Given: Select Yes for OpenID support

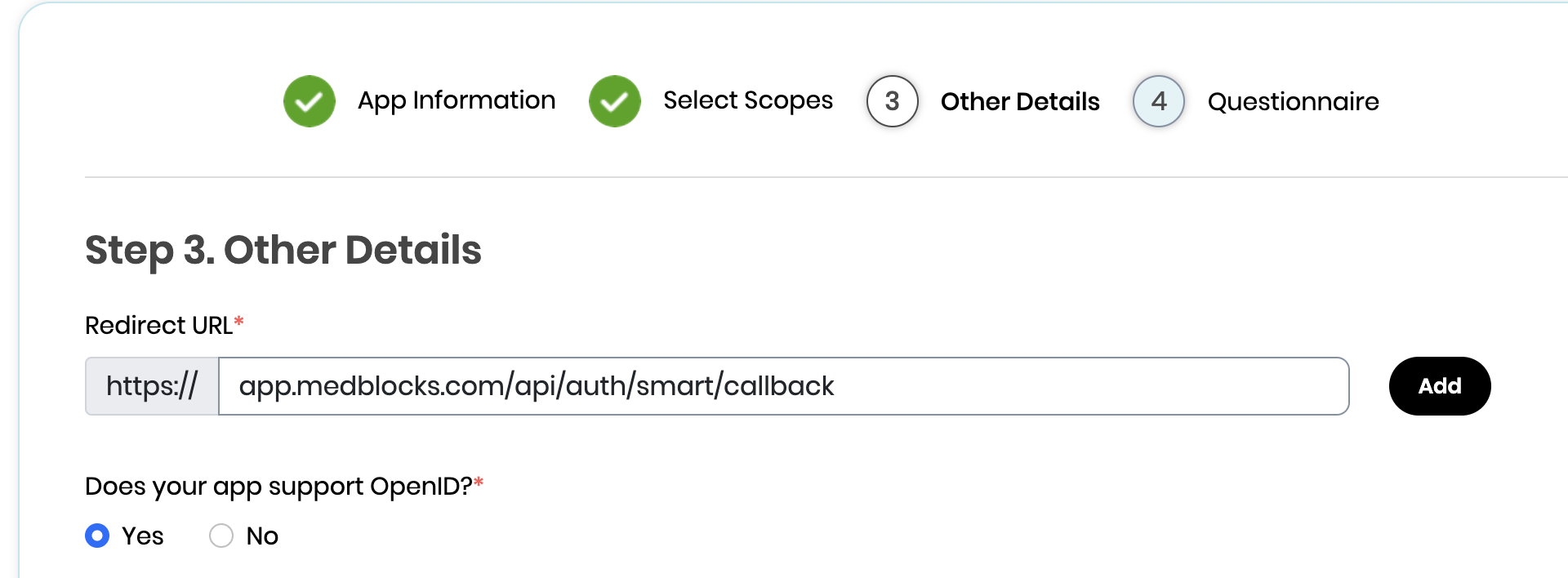Looking at the screenshot, I should click(97, 536).
